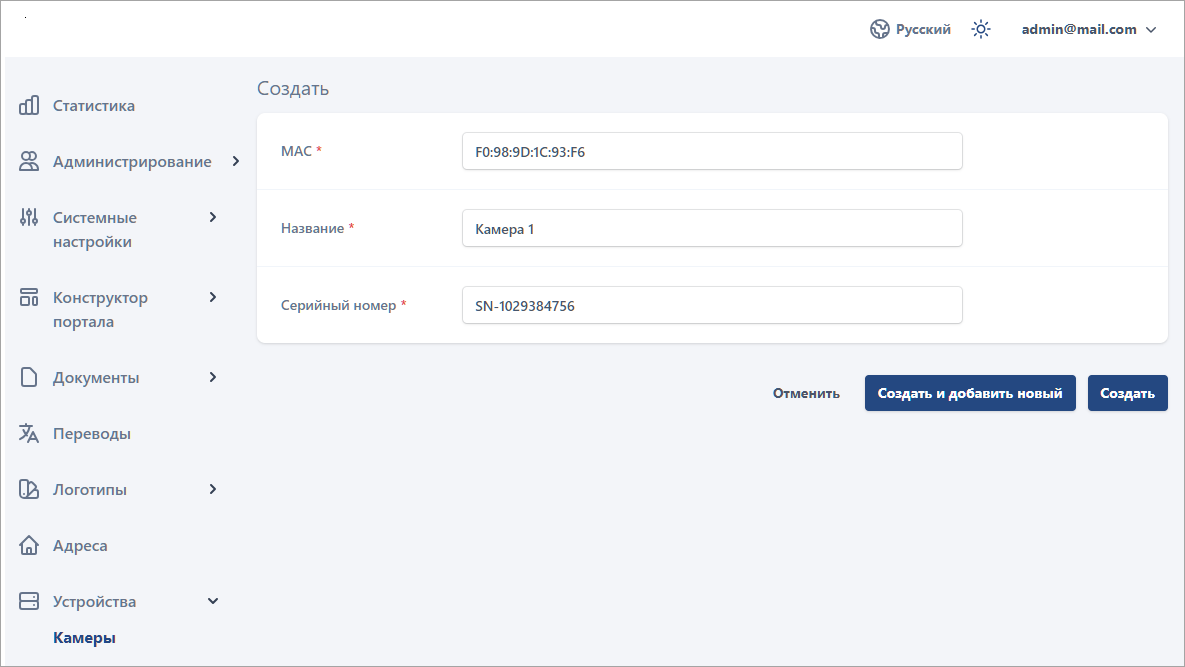The height and width of the screenshot is (667, 1185).
Task: Toggle light/dark theme sun icon
Action: (x=981, y=30)
